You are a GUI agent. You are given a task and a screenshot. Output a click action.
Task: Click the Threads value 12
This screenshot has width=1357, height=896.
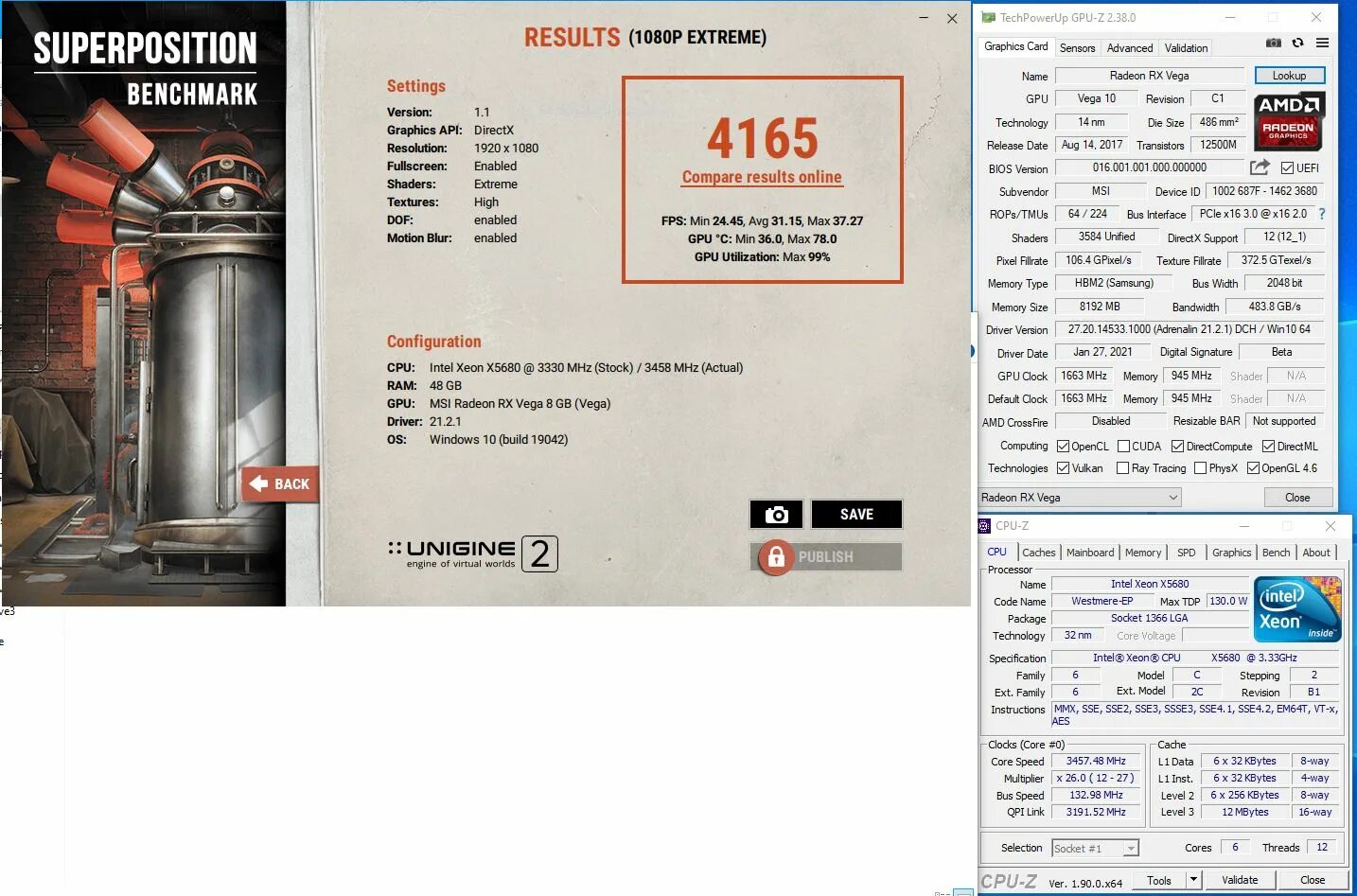(x=1322, y=847)
